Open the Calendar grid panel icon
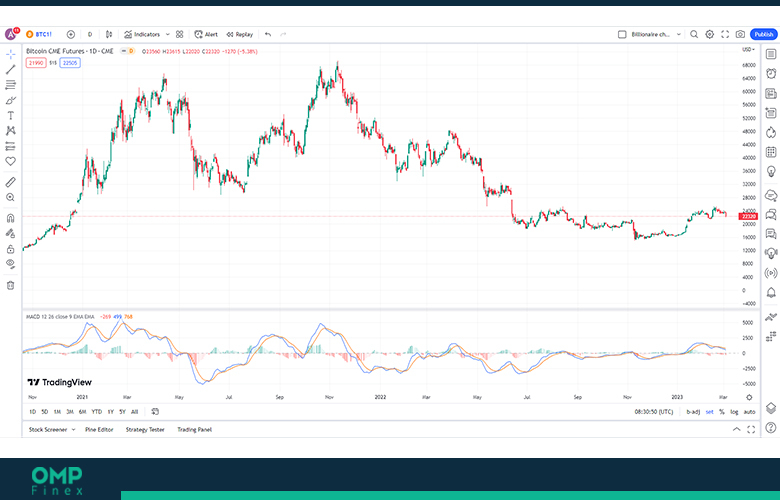The image size is (780, 500). [x=771, y=152]
